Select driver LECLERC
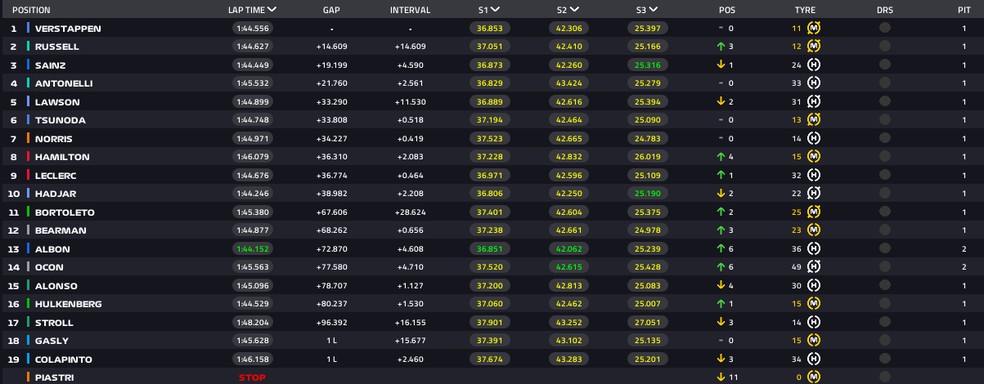Image resolution: width=984 pixels, height=384 pixels. [x=55, y=176]
